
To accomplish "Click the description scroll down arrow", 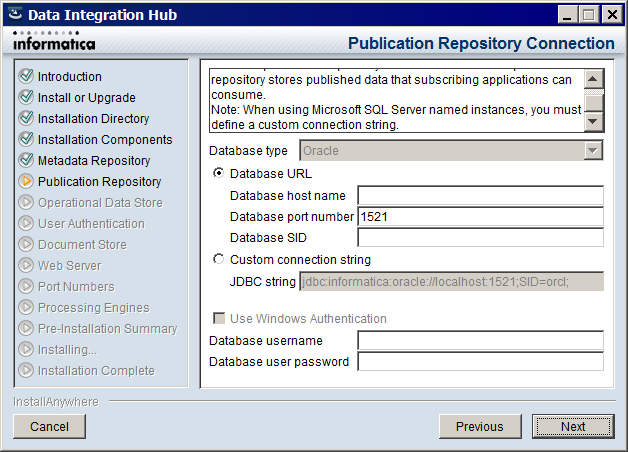I will pyautogui.click(x=593, y=121).
